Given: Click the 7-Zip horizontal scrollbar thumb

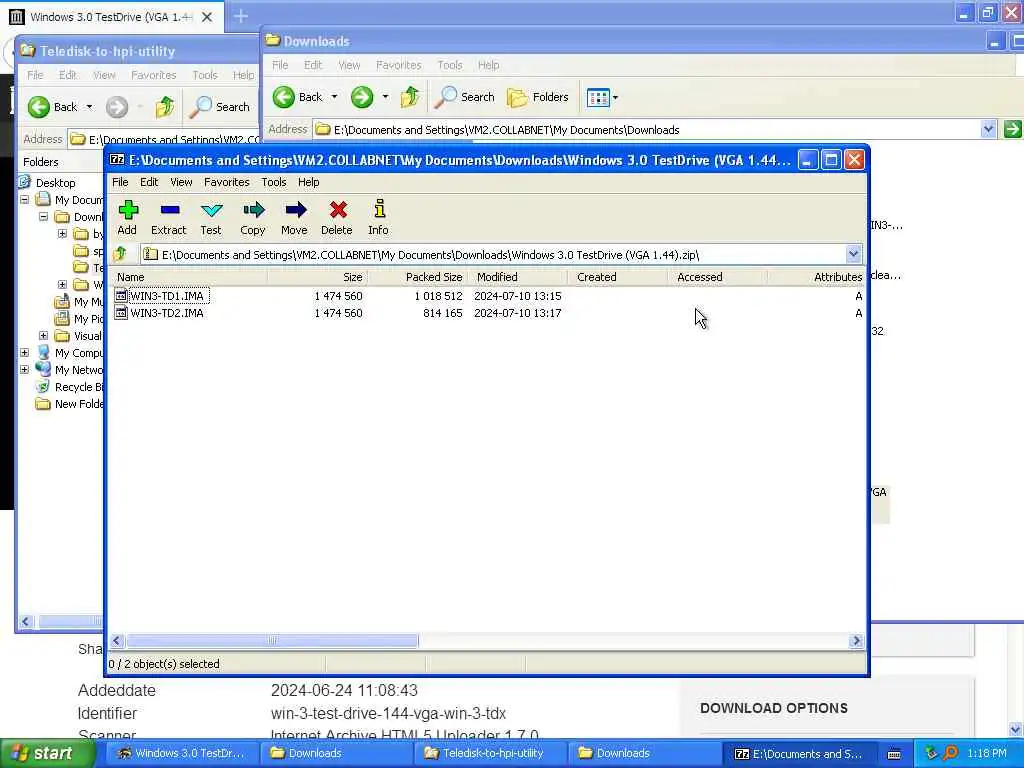Looking at the screenshot, I should coord(272,641).
